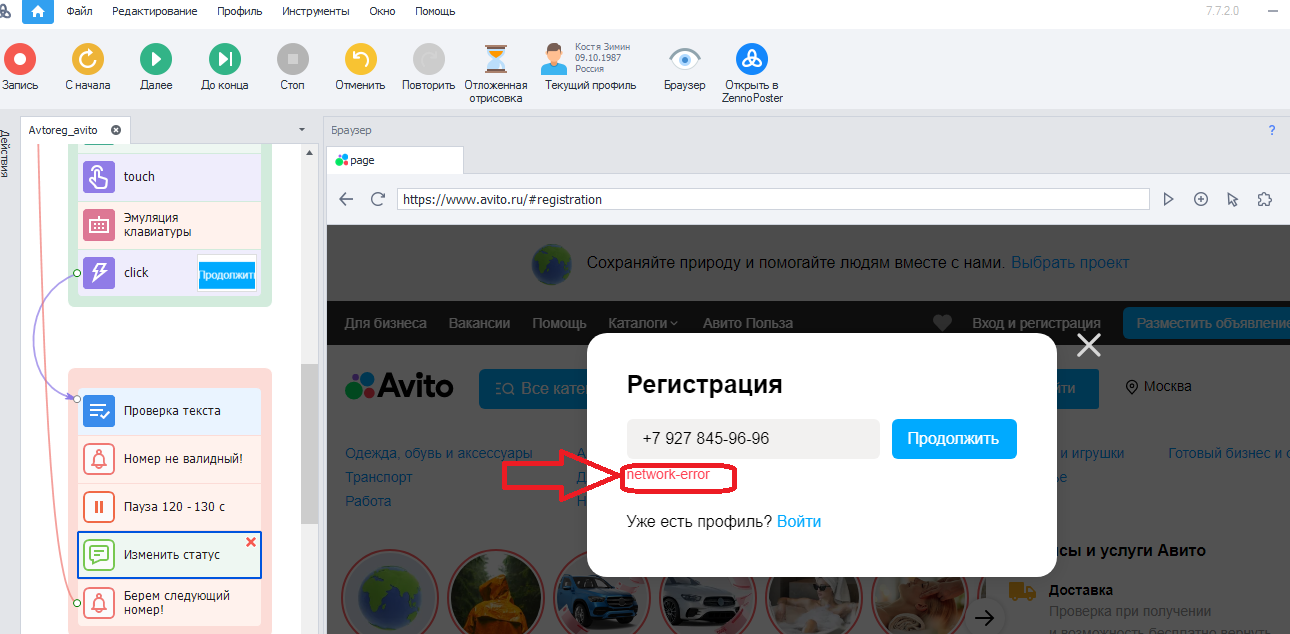Click the Avito logo
This screenshot has height=634, width=1290.
point(399,386)
